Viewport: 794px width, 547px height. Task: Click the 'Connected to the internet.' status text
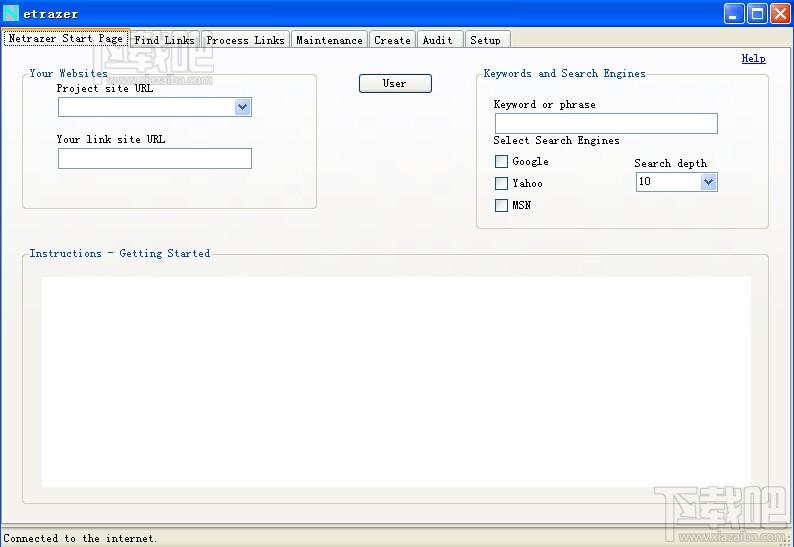click(80, 538)
